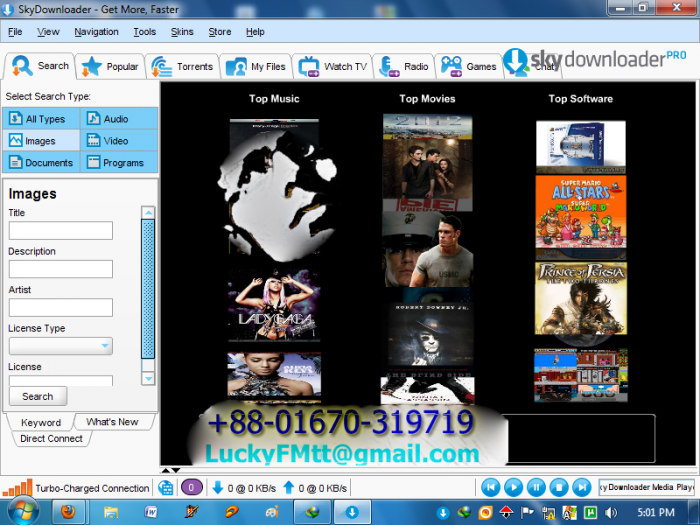Select Video search type
This screenshot has width=700, height=525.
(x=119, y=141)
